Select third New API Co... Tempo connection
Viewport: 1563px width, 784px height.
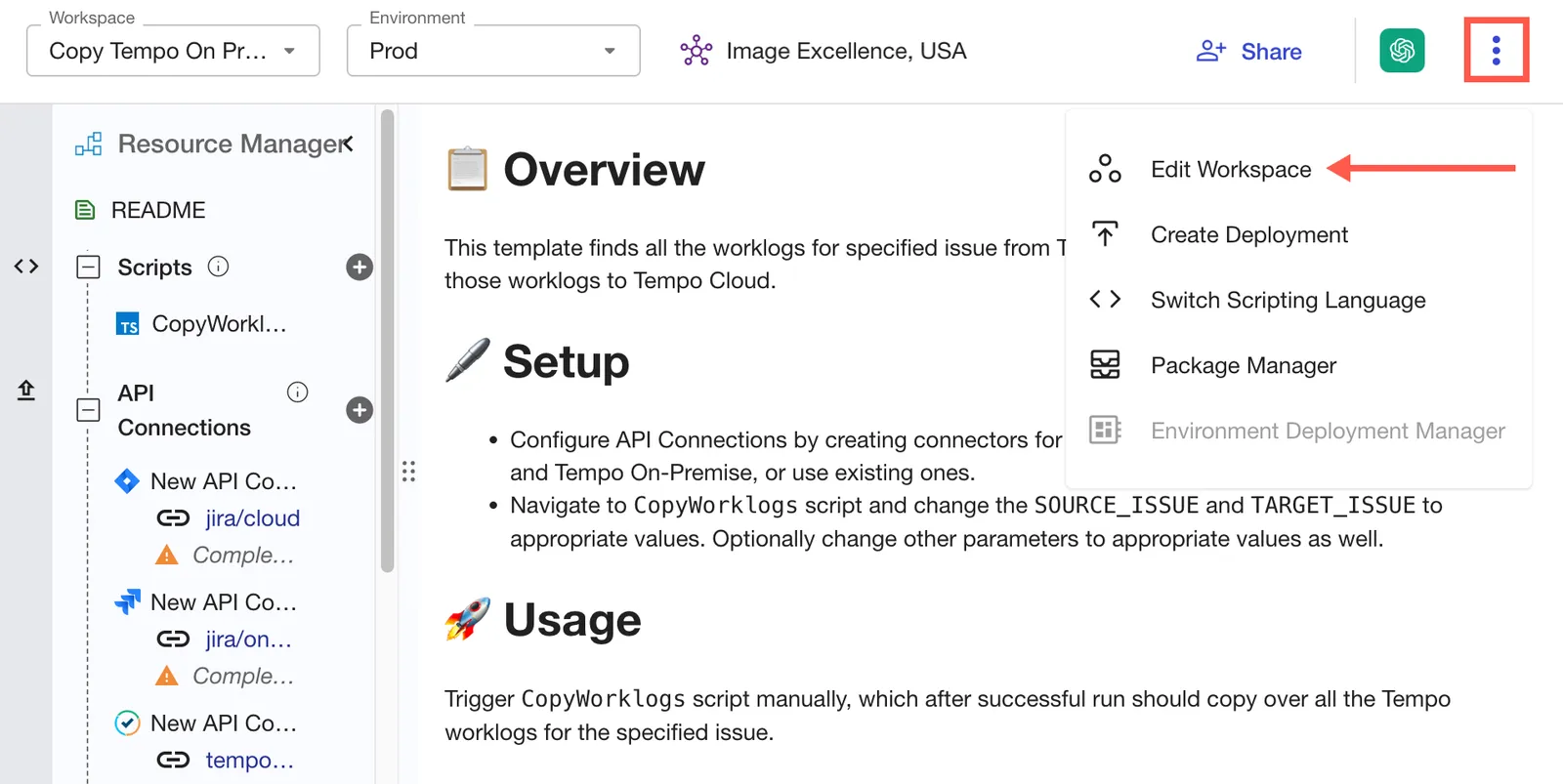(223, 723)
